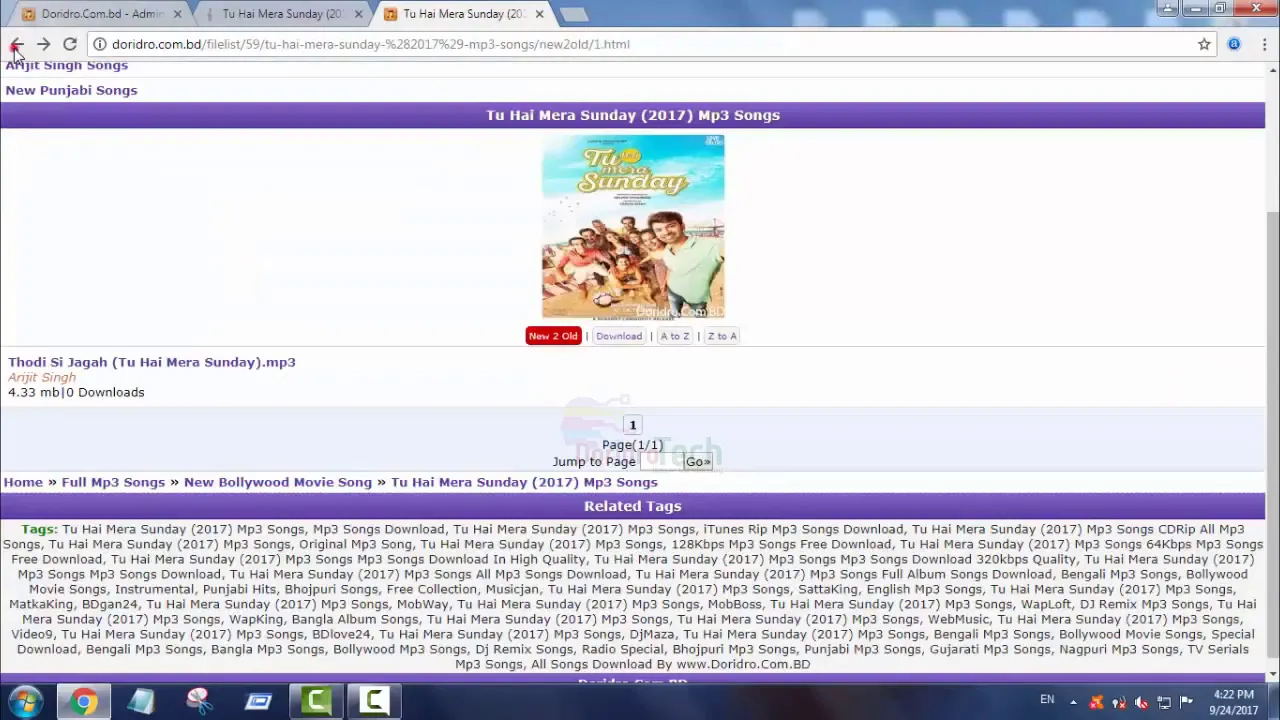Viewport: 1280px width, 720px height.
Task: Click EN language indicator in tray
Action: (1047, 700)
